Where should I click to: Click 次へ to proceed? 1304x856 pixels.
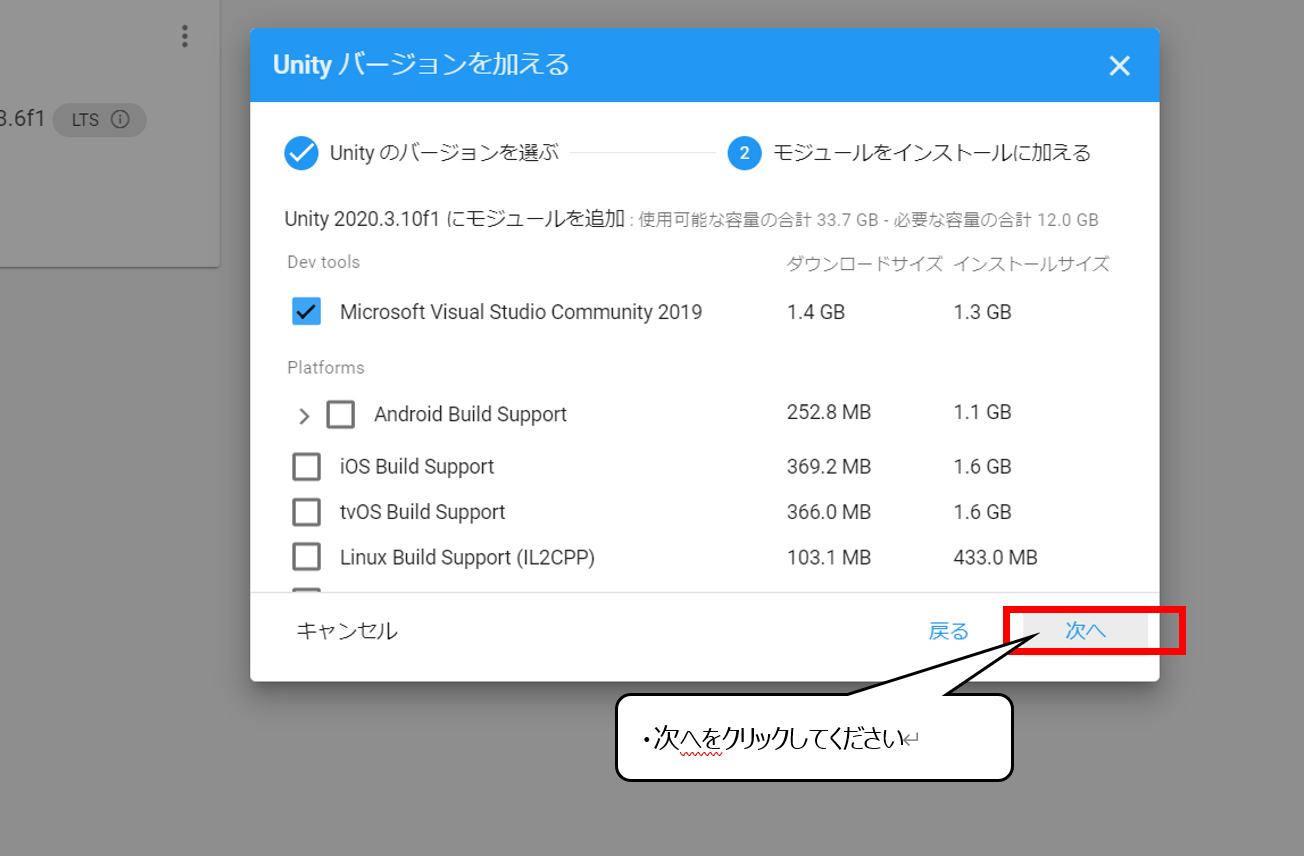pyautogui.click(x=1085, y=631)
